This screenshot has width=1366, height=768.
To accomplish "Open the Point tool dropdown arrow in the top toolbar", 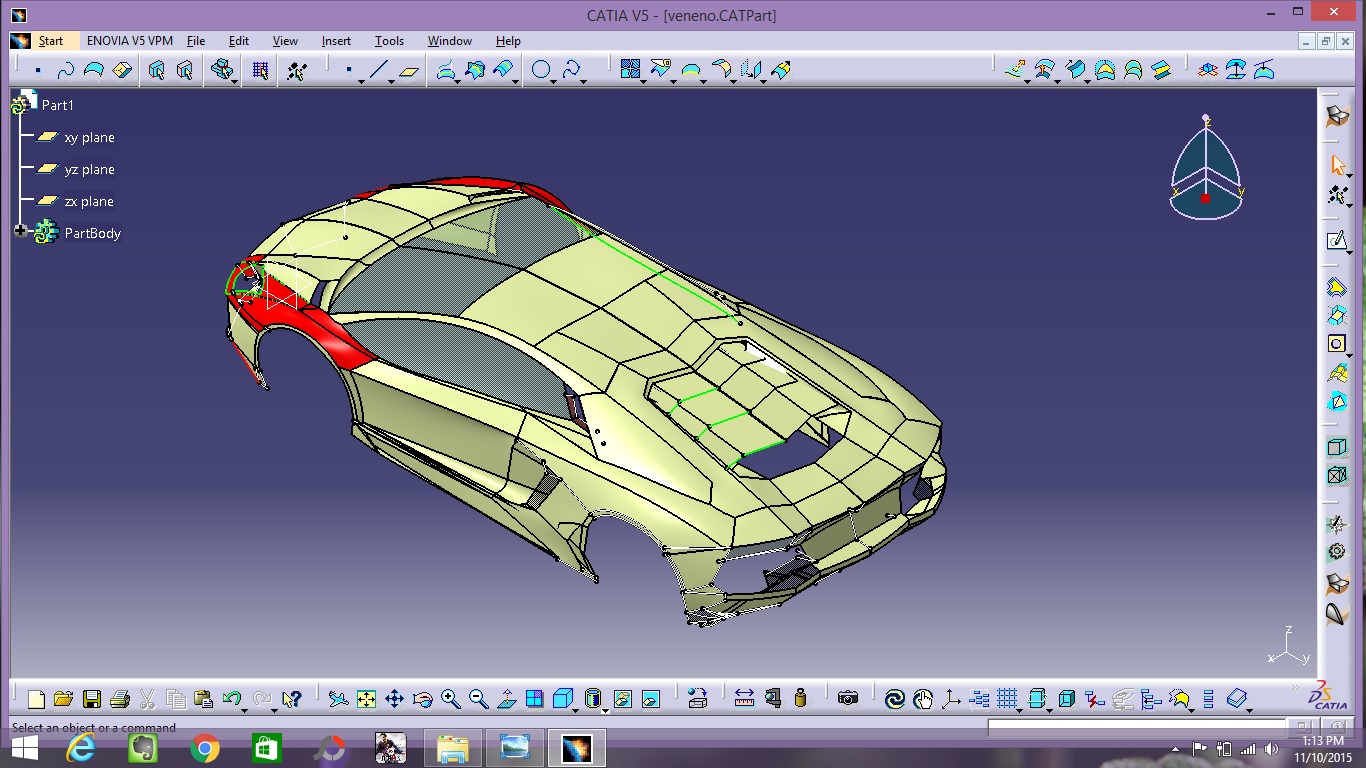I will coord(361,80).
